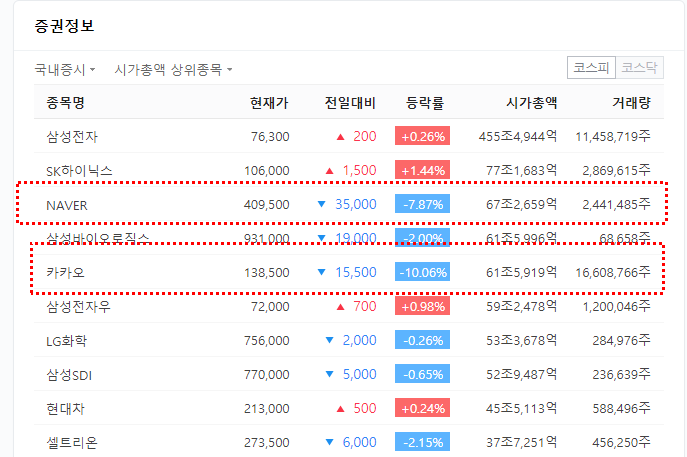Click the 52조9,487억 market cap value
Viewport: 687px width, 457px height.
pos(521,374)
